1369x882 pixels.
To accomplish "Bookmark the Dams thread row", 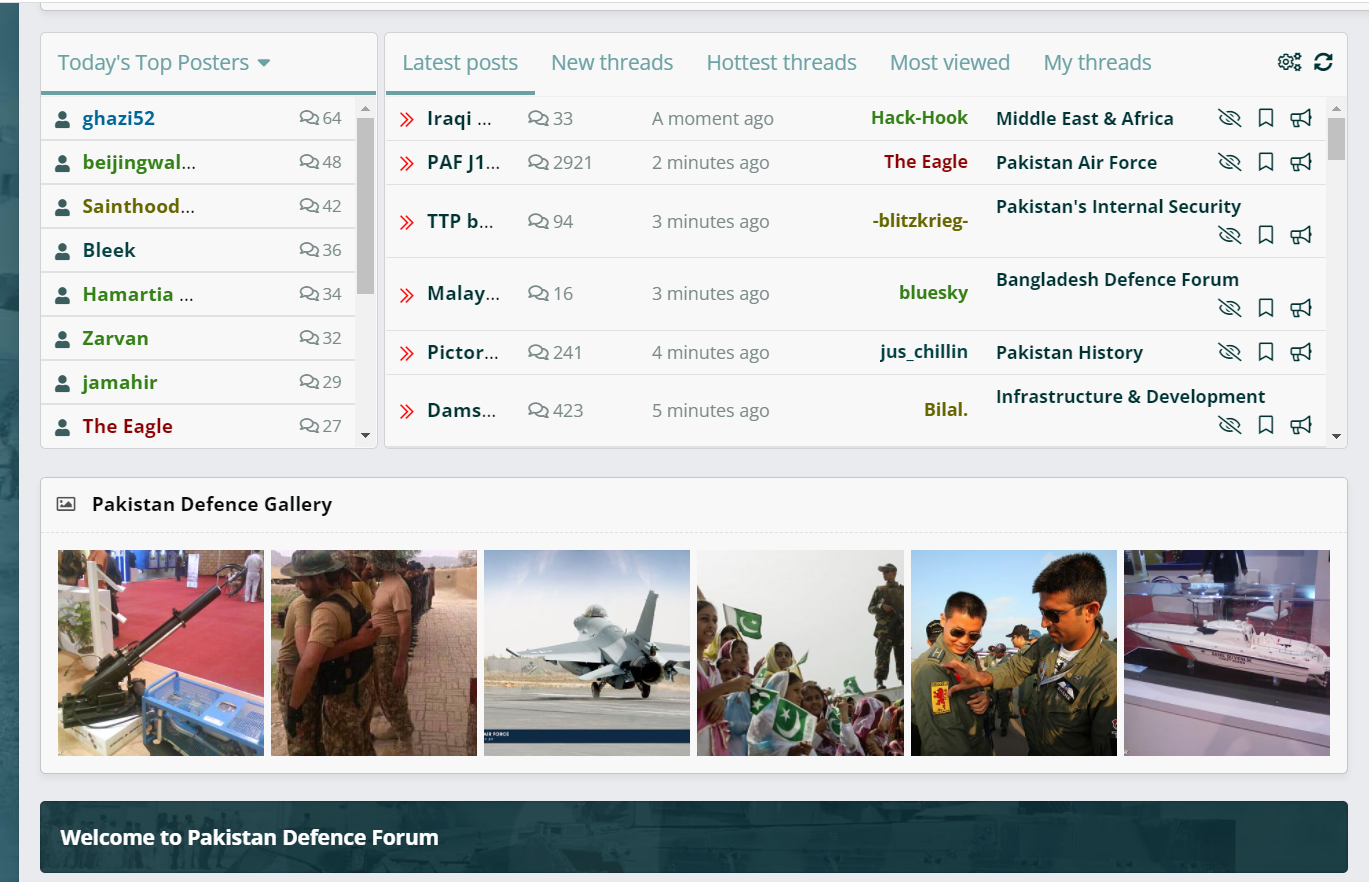I will pyautogui.click(x=1265, y=425).
